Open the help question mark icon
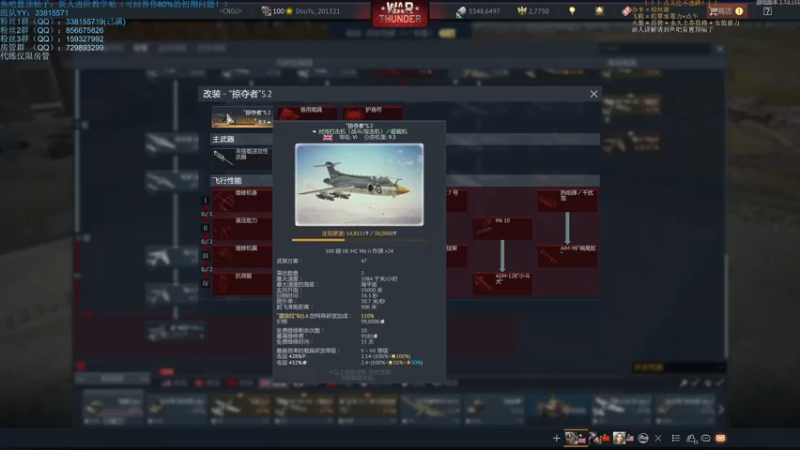 [x=767, y=11]
